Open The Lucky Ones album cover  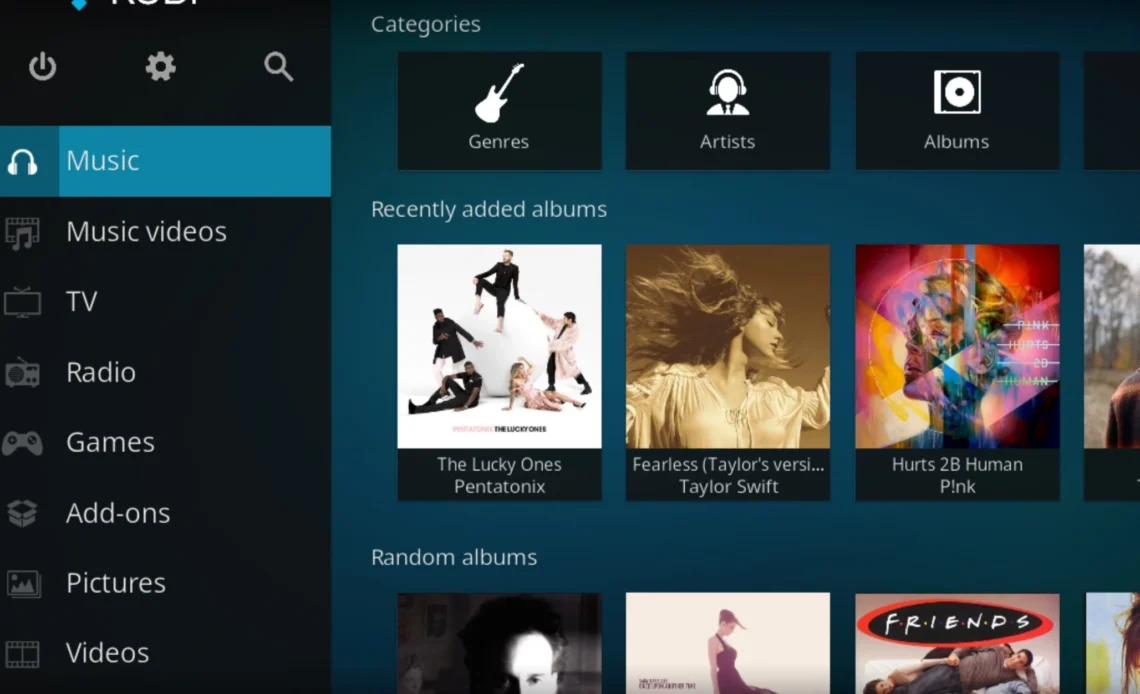[x=499, y=346]
